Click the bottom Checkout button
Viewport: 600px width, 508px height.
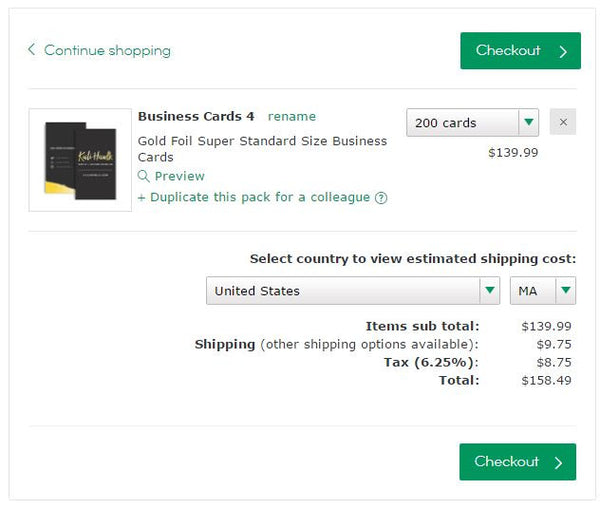tap(517, 462)
